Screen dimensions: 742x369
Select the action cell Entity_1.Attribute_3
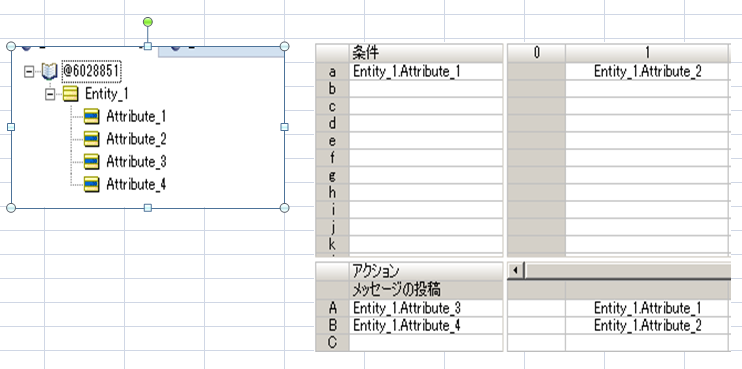(426, 308)
